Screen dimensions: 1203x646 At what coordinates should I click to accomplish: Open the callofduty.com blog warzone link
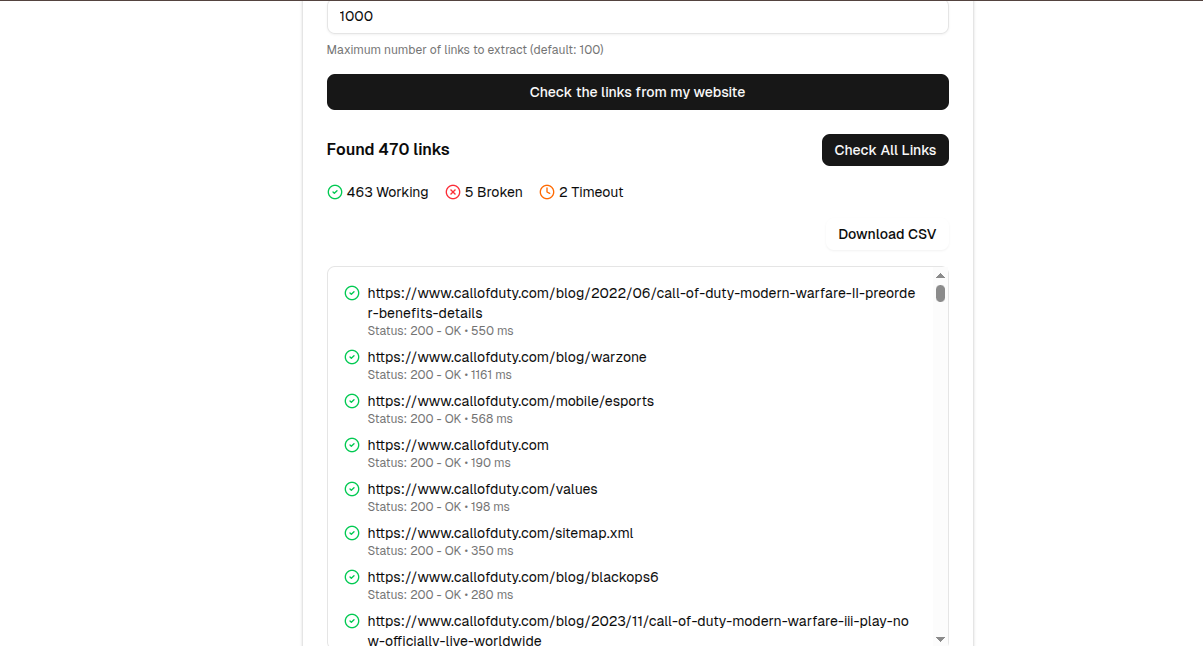[507, 356]
